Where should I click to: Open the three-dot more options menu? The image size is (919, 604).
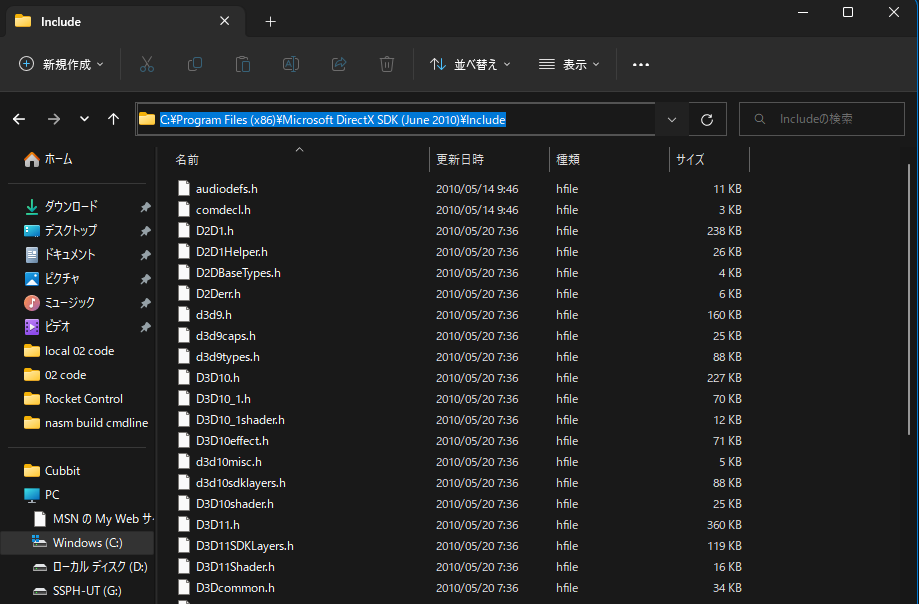tap(641, 64)
